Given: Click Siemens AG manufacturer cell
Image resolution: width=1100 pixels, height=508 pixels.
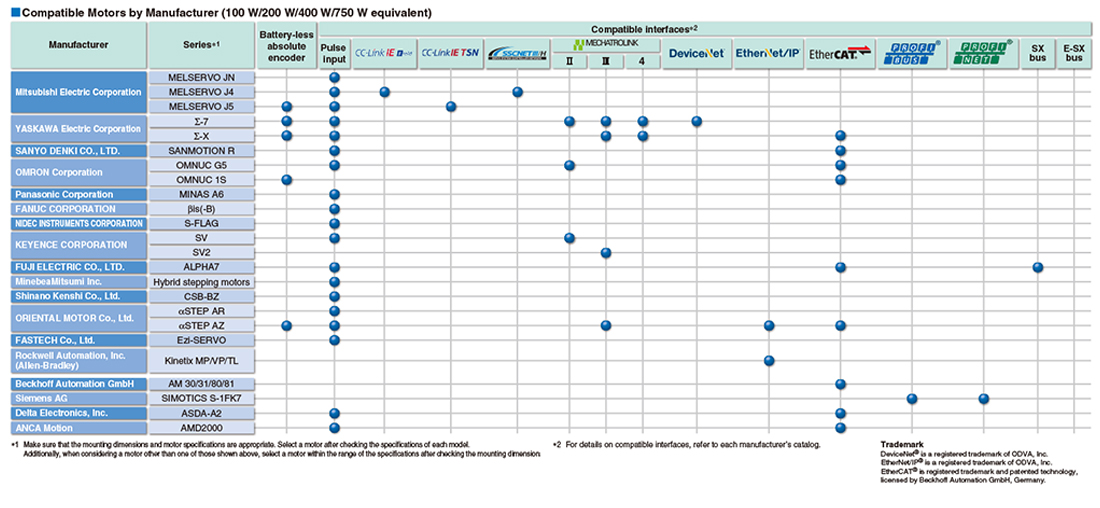Looking at the screenshot, I should [x=79, y=399].
